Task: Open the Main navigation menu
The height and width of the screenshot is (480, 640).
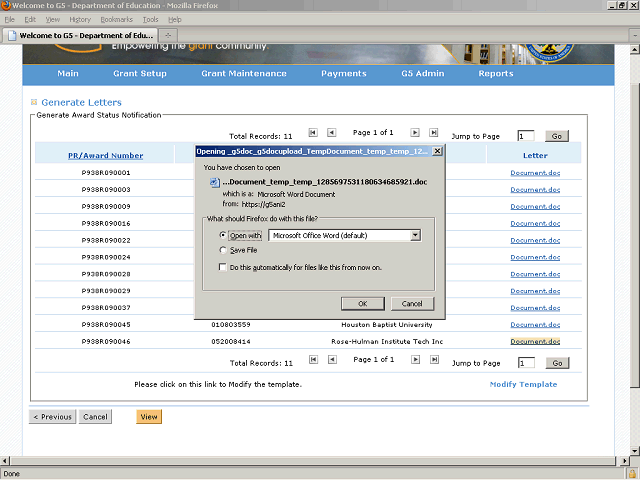Action: [68, 73]
